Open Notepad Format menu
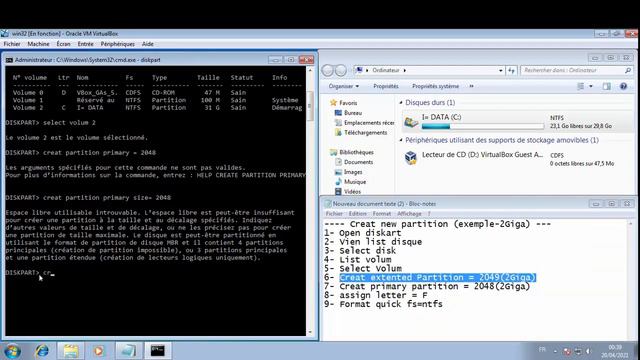The height and width of the screenshot is (360, 640). point(381,213)
